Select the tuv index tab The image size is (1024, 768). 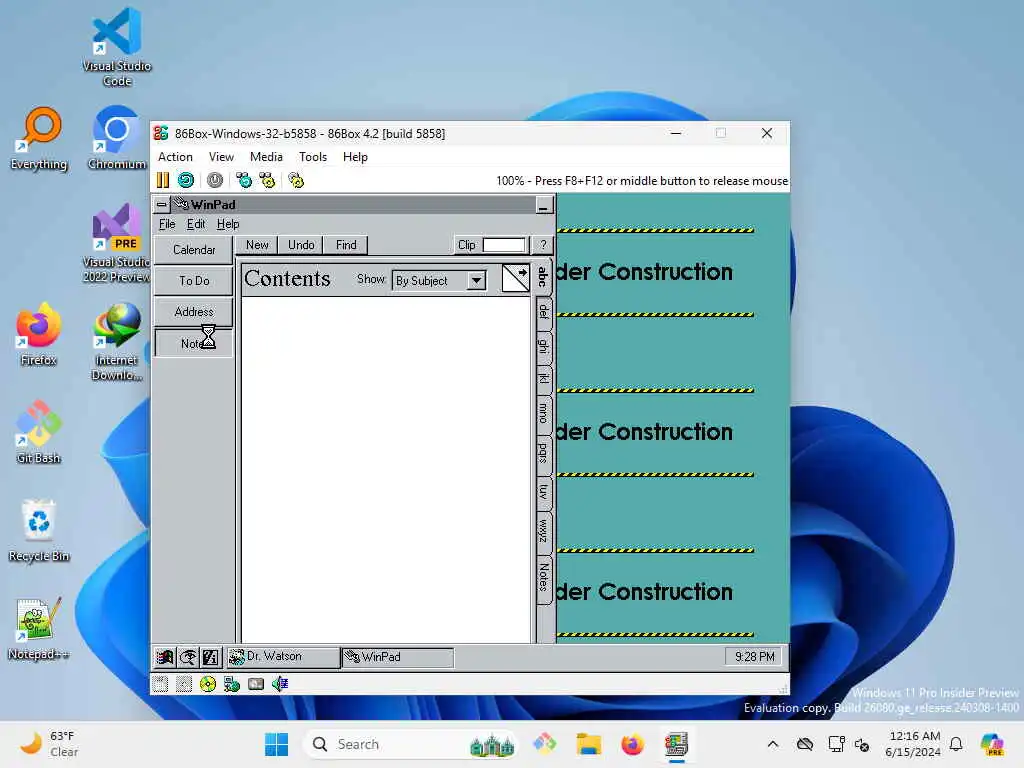(543, 492)
